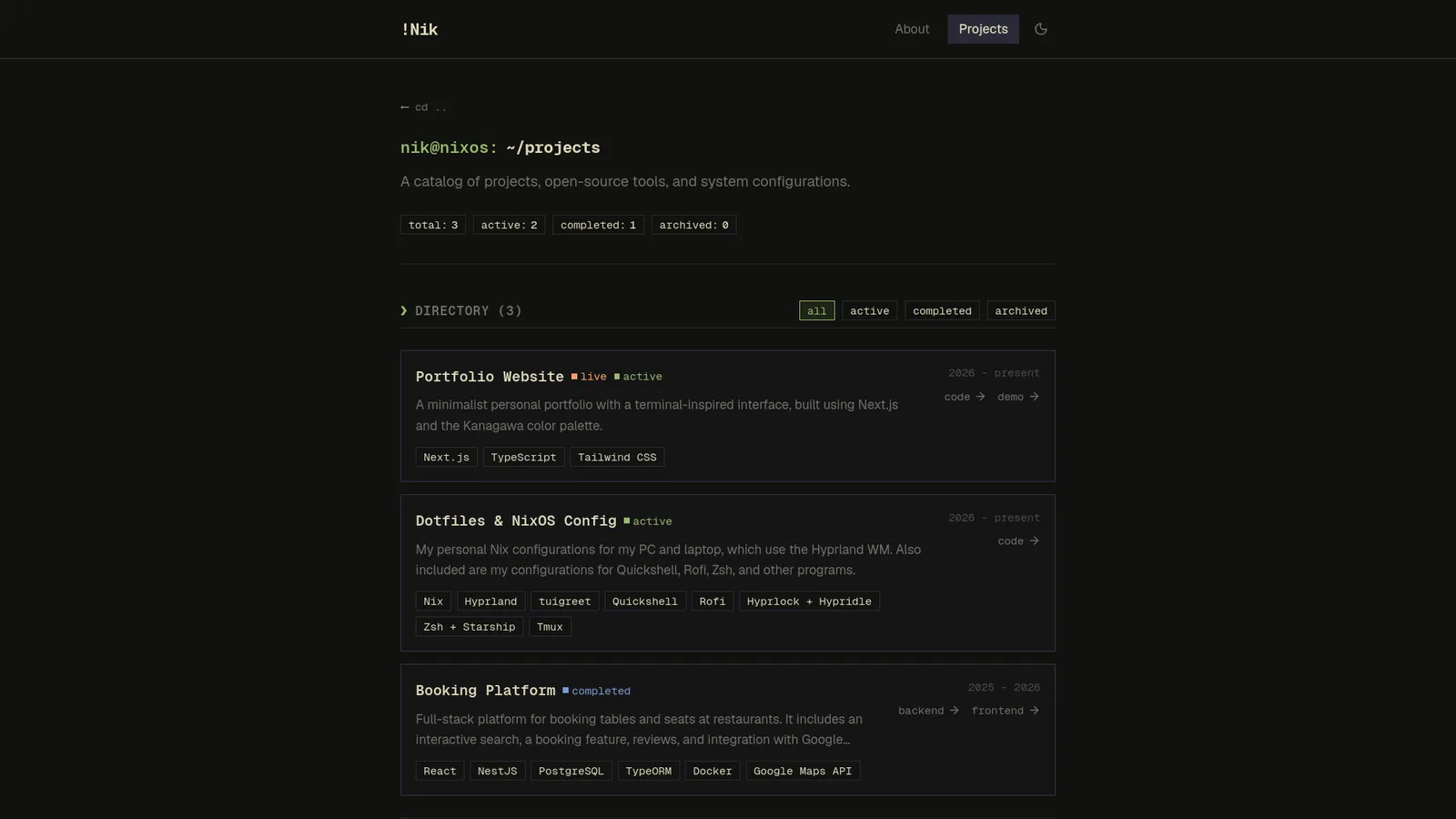Image resolution: width=1456 pixels, height=819 pixels.
Task: Click the 'active' badge on Portfolio Website
Action: pos(638,377)
